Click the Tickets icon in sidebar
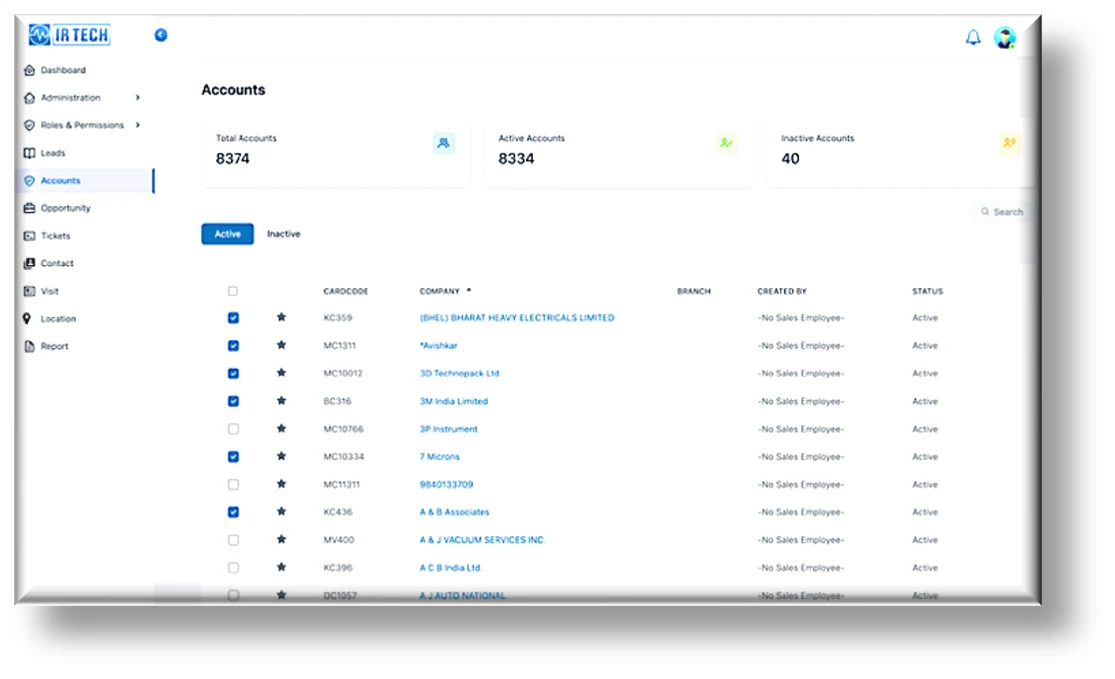 click(29, 236)
